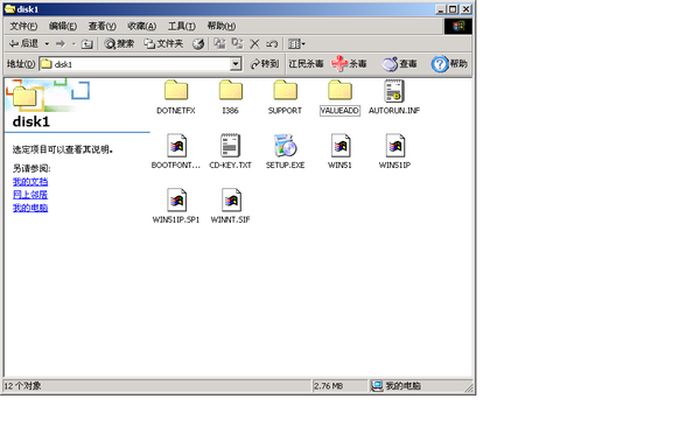Go up one folder level
Viewport: 700px width, 434px height.
click(x=87, y=44)
